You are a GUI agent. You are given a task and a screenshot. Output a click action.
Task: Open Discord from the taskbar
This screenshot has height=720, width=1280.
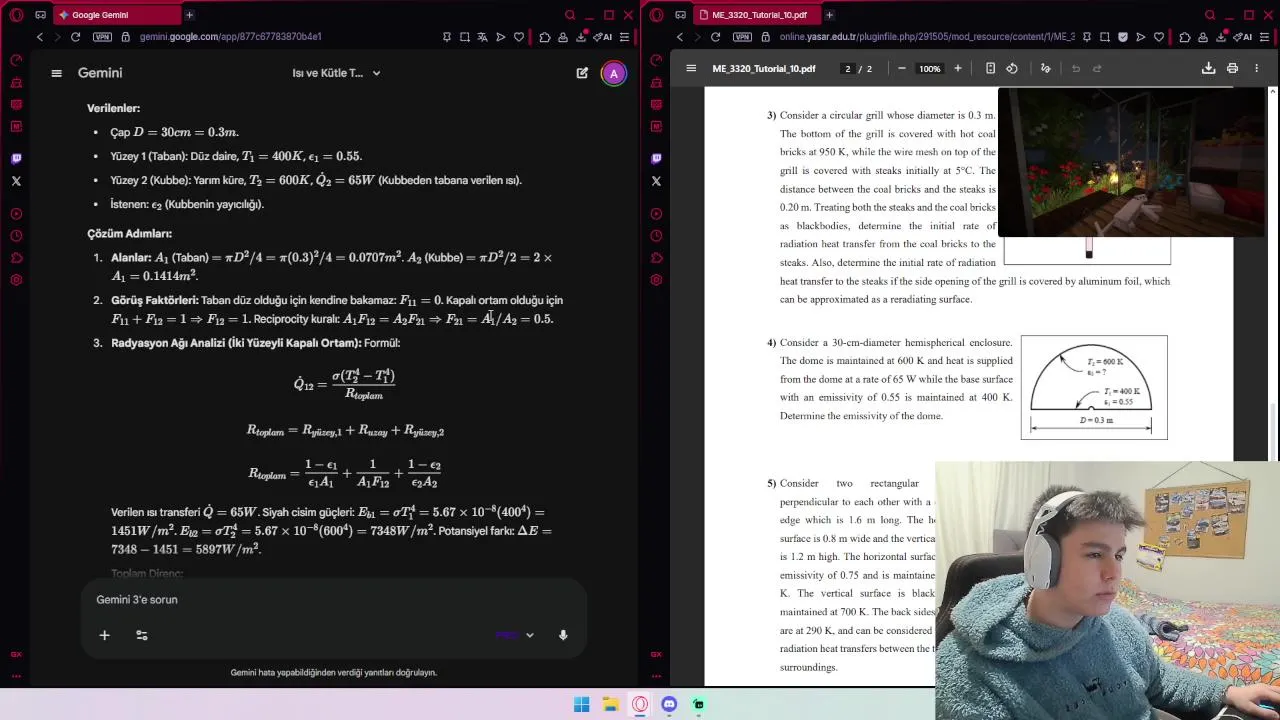point(669,704)
